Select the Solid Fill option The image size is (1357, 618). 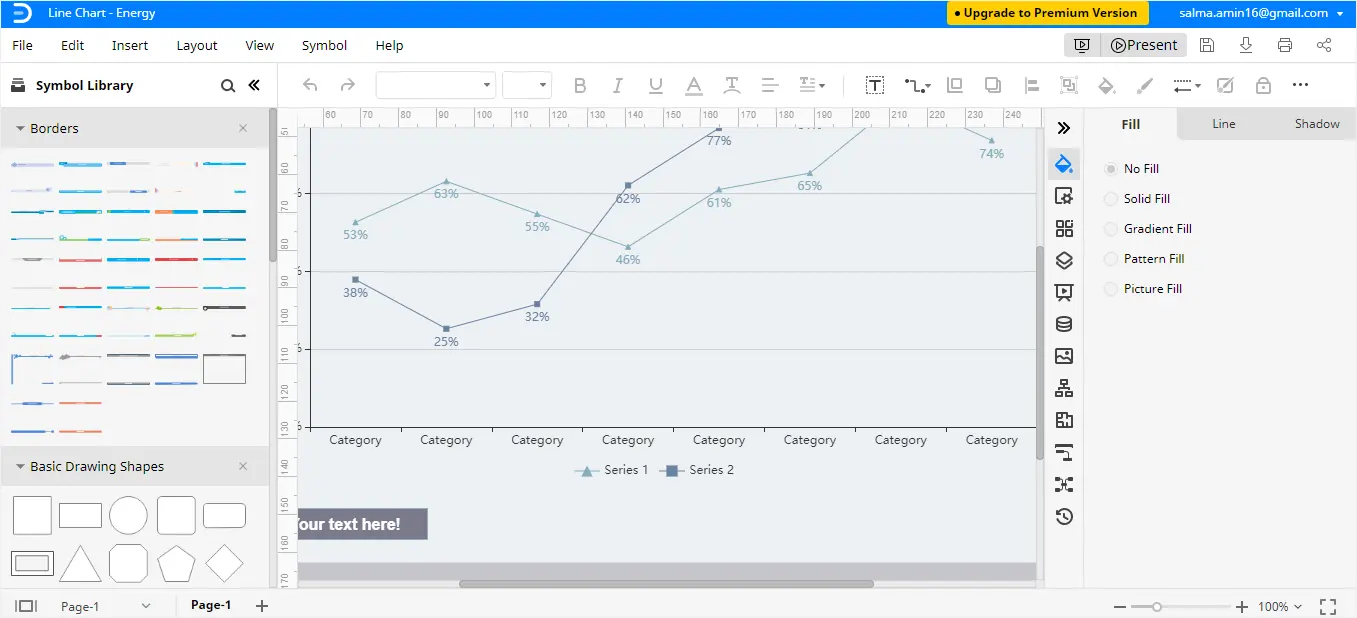tap(1111, 199)
